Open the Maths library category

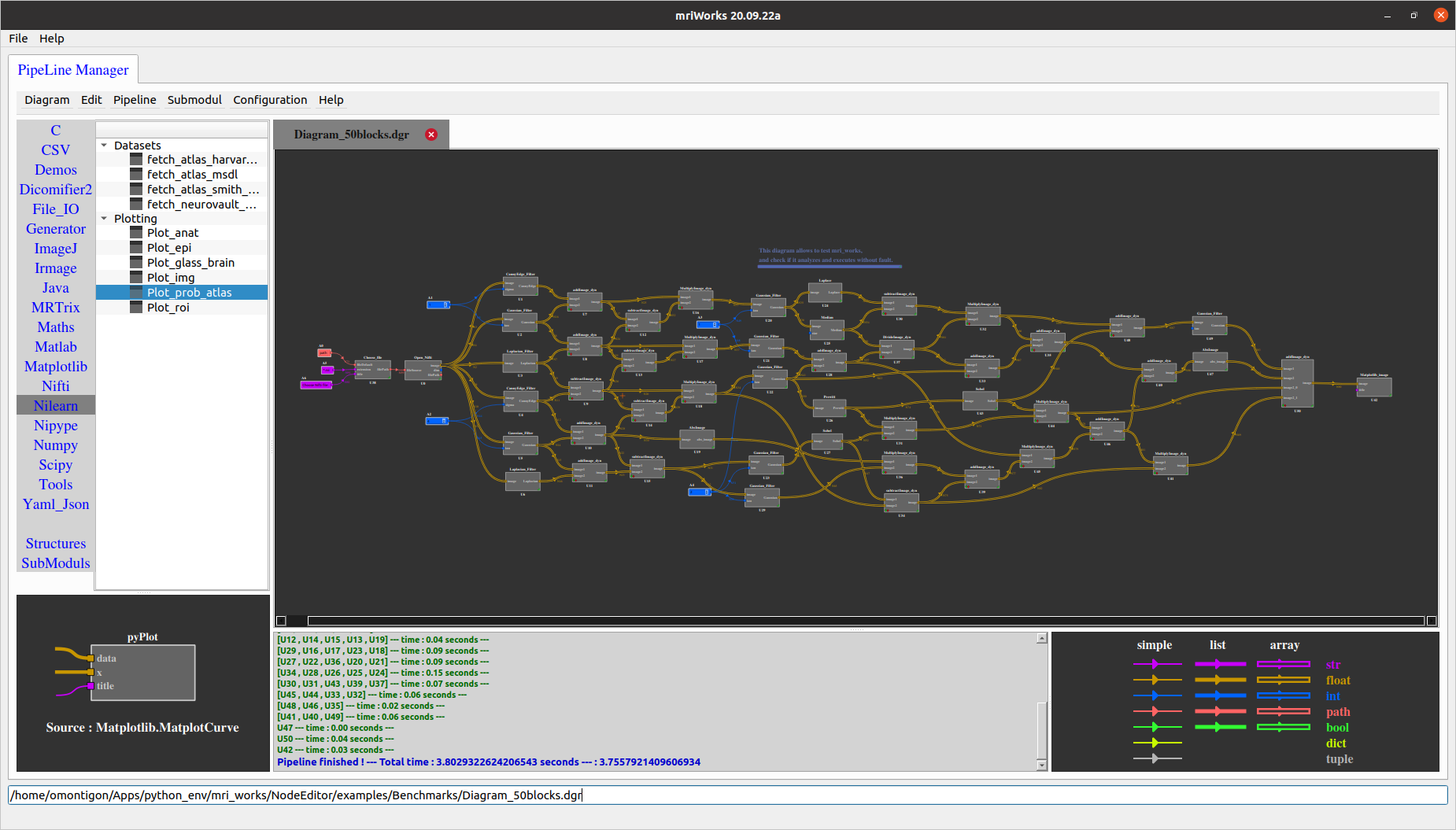coord(56,327)
